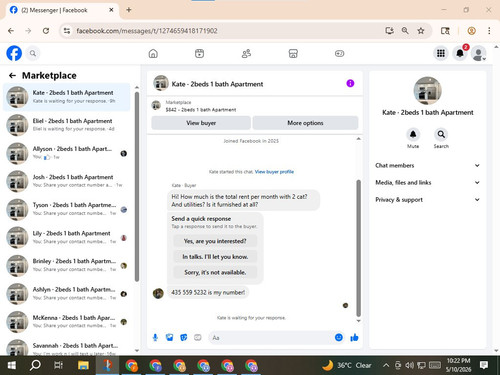Open the account profile avatar menu

479,54
